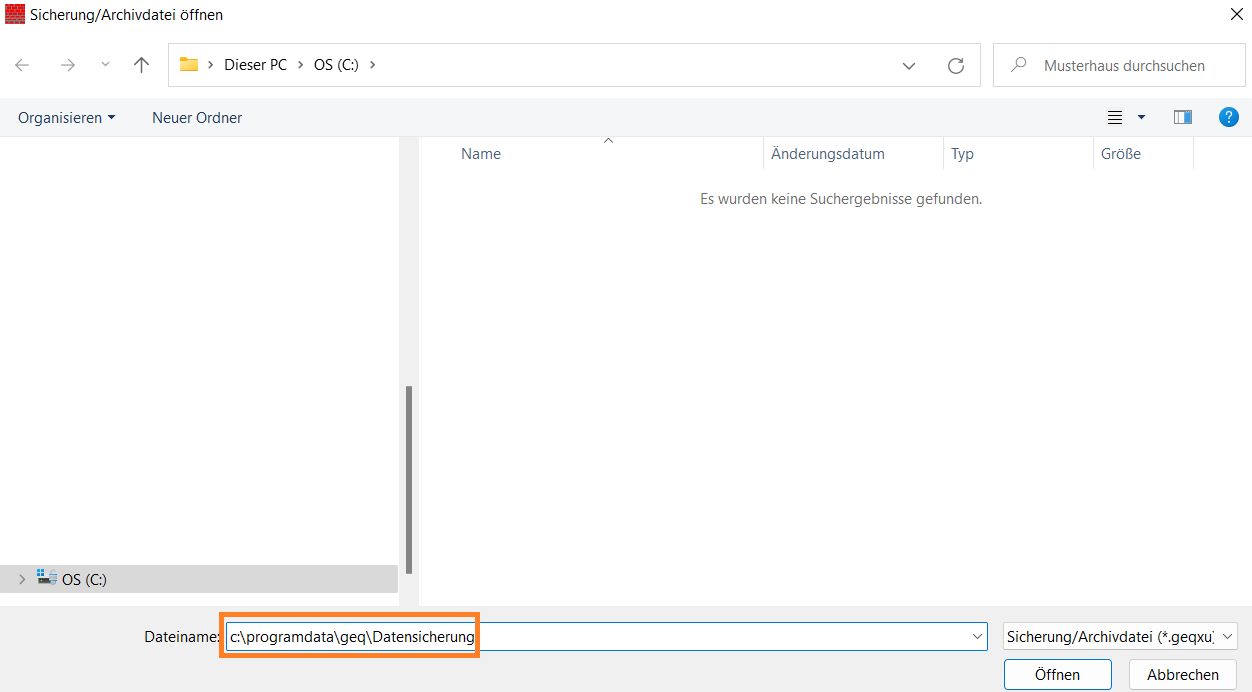Expand OS (C:) in the navigation tree

click(x=21, y=579)
